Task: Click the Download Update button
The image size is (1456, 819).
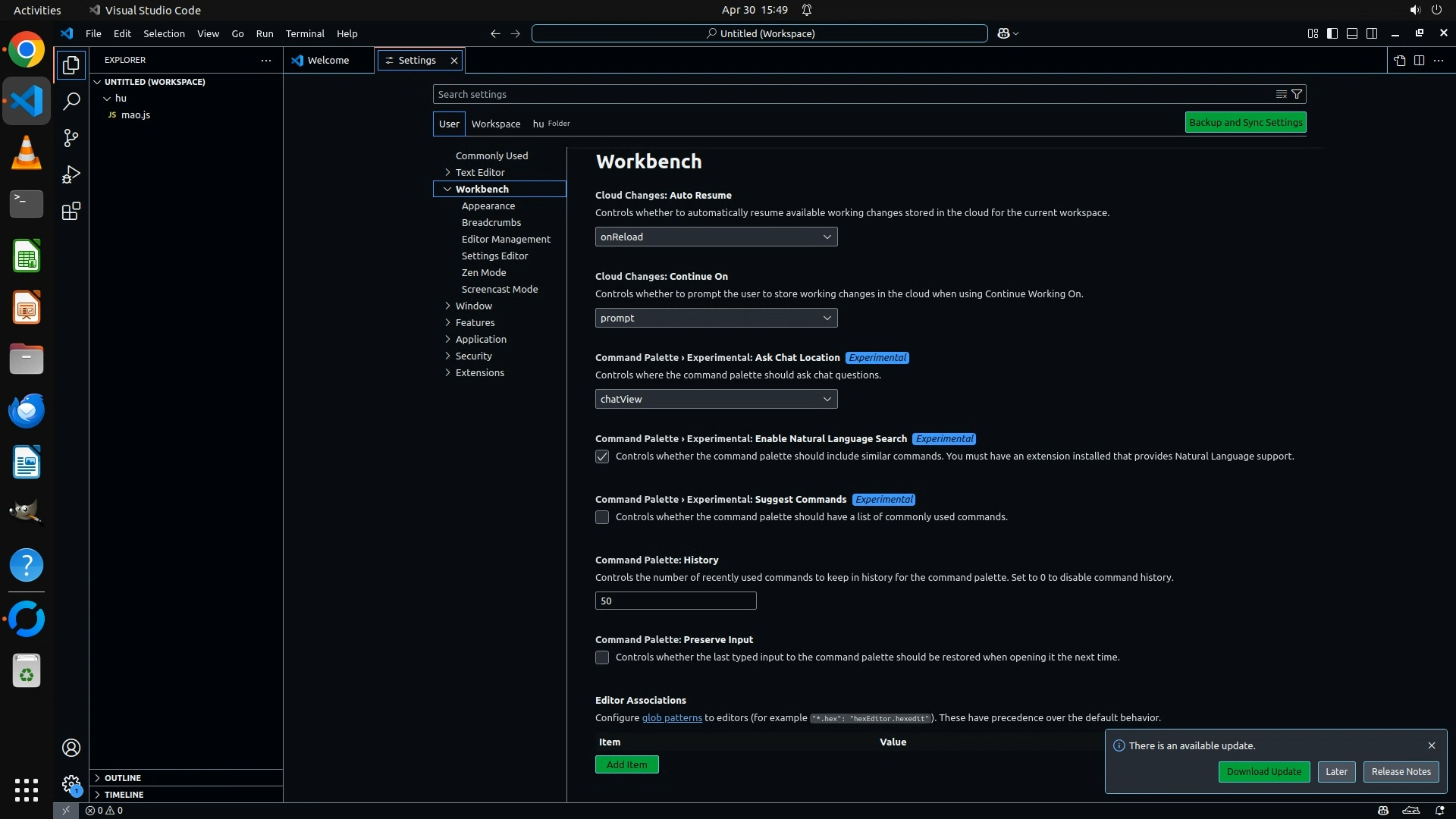Action: coord(1263,771)
